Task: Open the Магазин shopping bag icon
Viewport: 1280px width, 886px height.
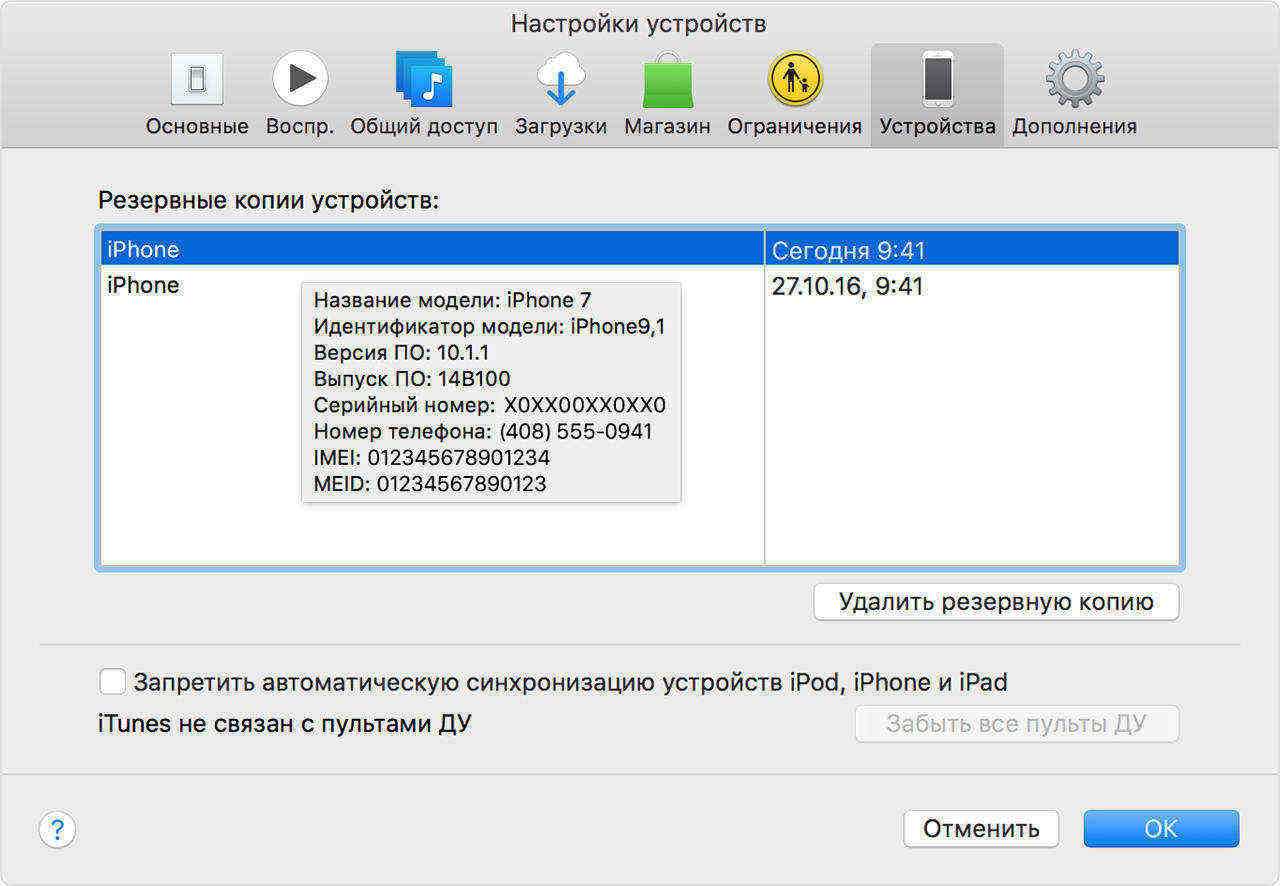Action: coord(667,82)
